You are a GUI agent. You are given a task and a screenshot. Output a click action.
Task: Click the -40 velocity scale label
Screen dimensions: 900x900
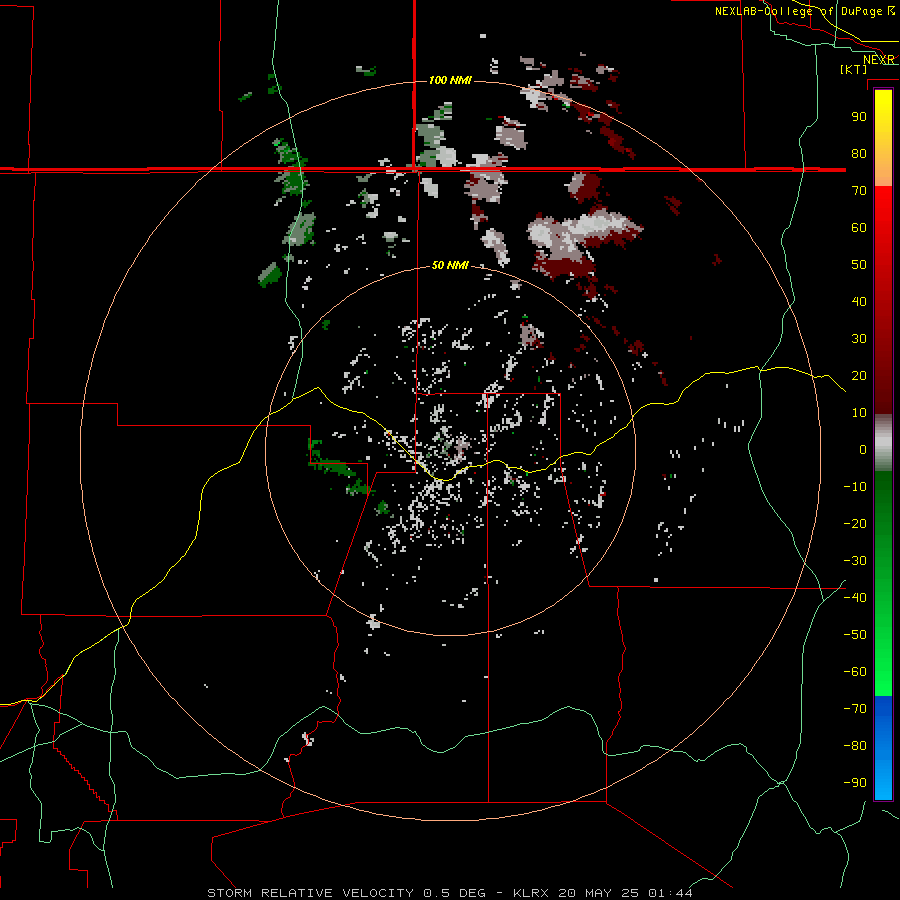(855, 598)
